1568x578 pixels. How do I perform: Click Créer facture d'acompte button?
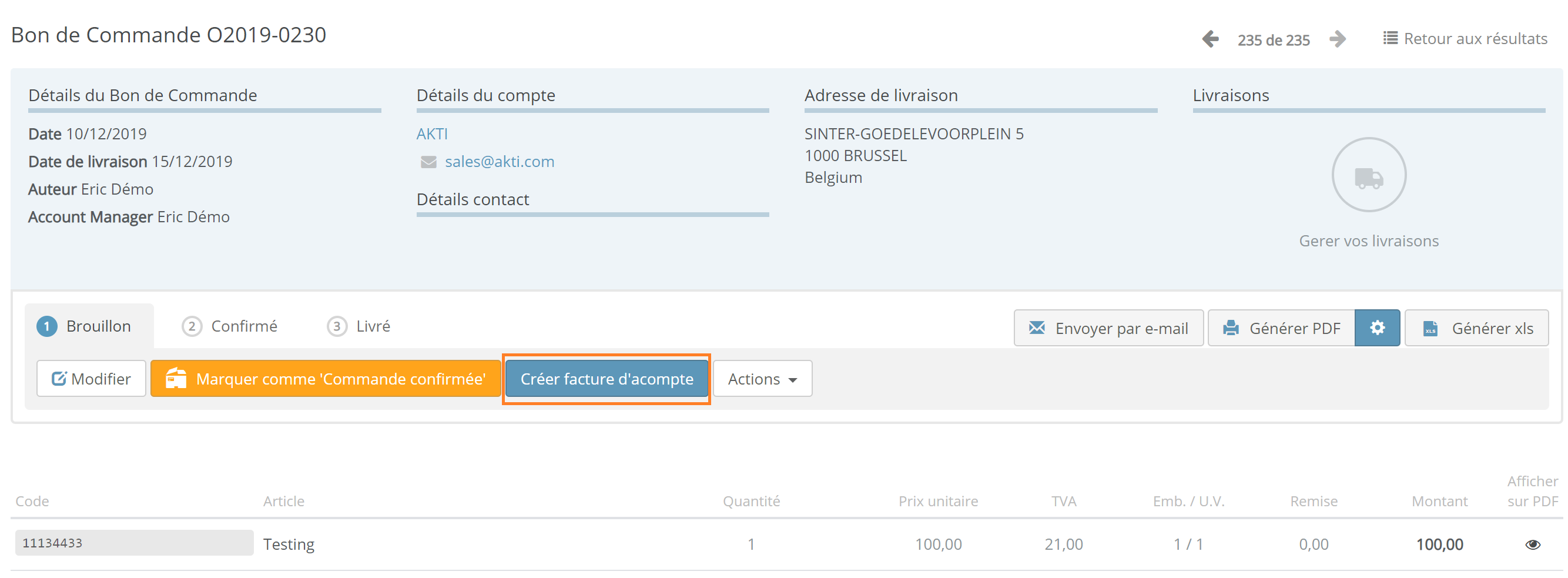[x=607, y=379]
